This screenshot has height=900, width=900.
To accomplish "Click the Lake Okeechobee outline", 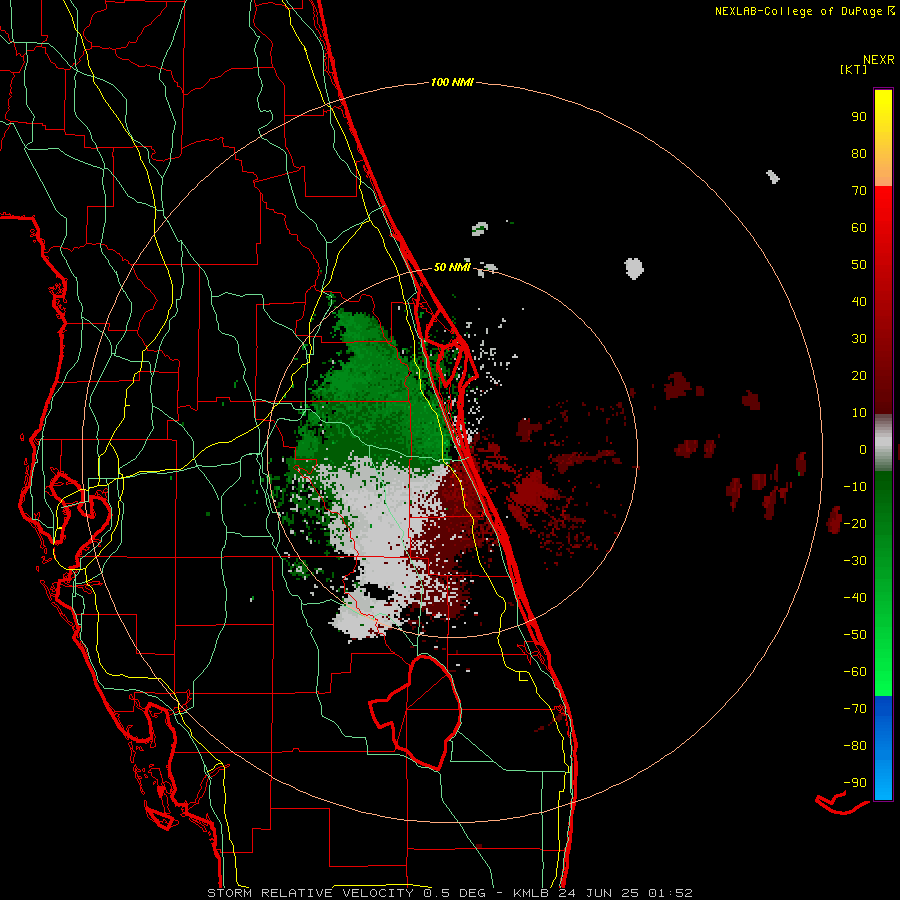I will click(x=417, y=712).
